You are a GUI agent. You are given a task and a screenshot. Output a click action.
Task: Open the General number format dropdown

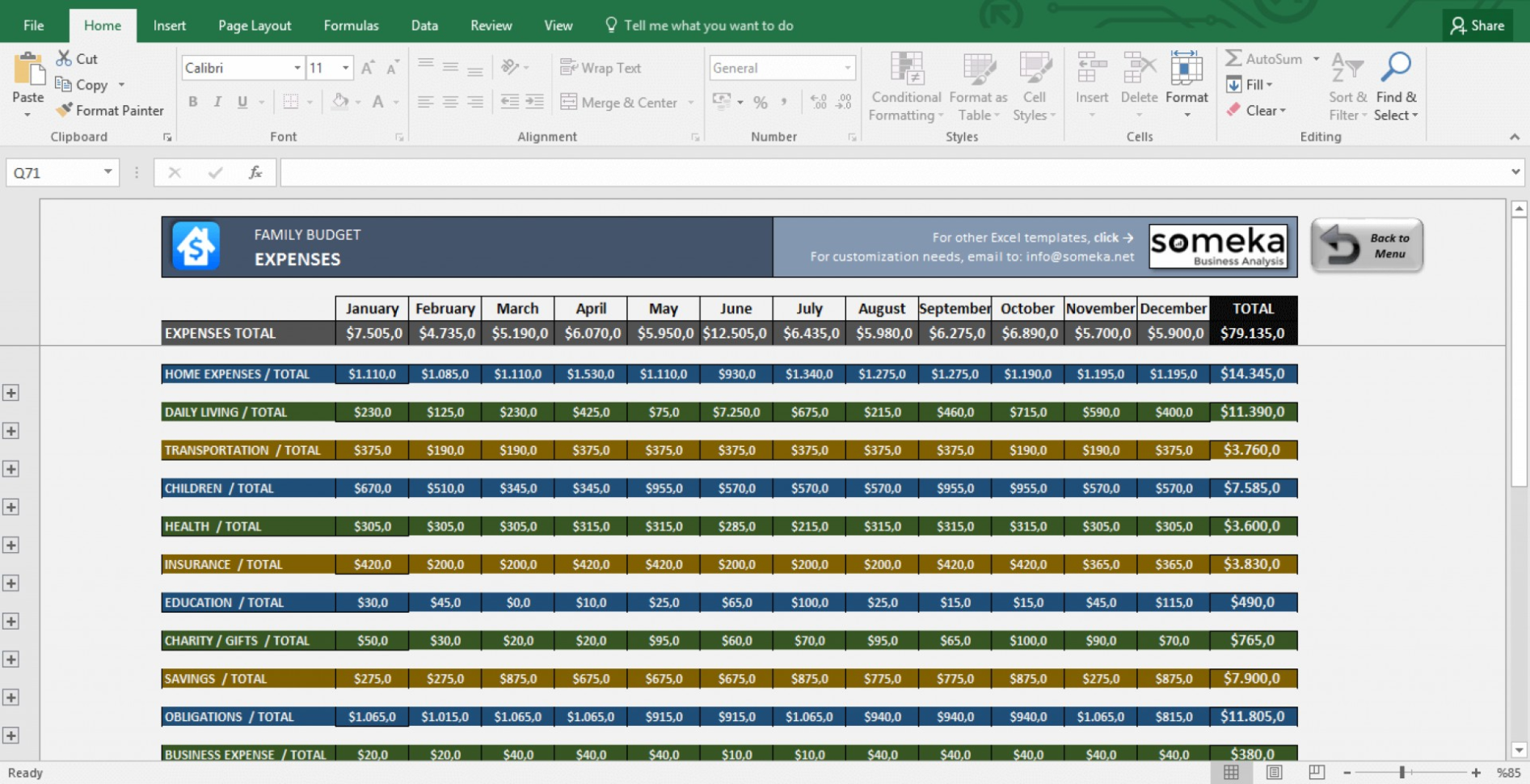[847, 67]
